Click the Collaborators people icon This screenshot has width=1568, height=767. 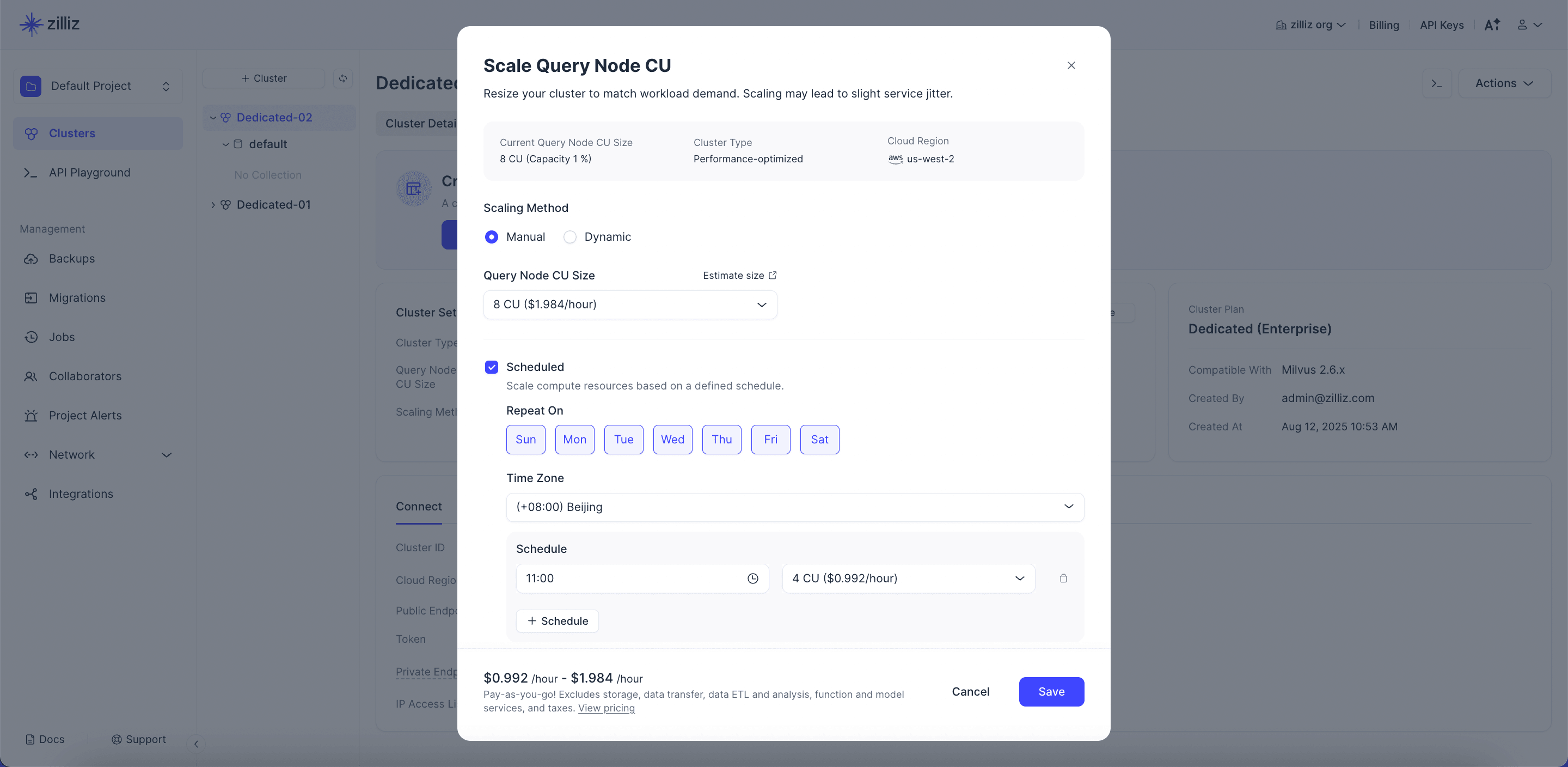pos(31,376)
